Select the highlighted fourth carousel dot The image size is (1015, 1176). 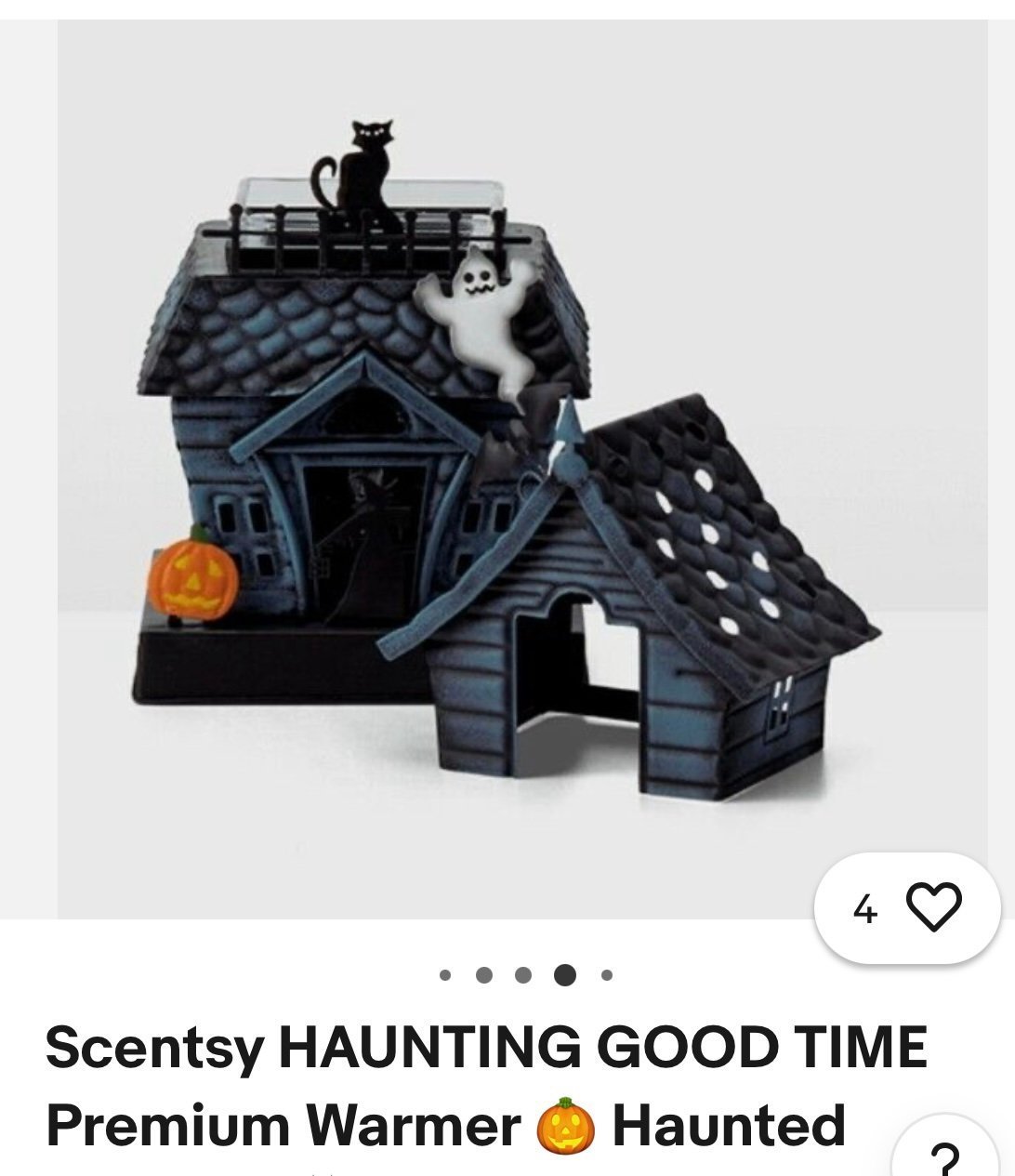click(564, 975)
